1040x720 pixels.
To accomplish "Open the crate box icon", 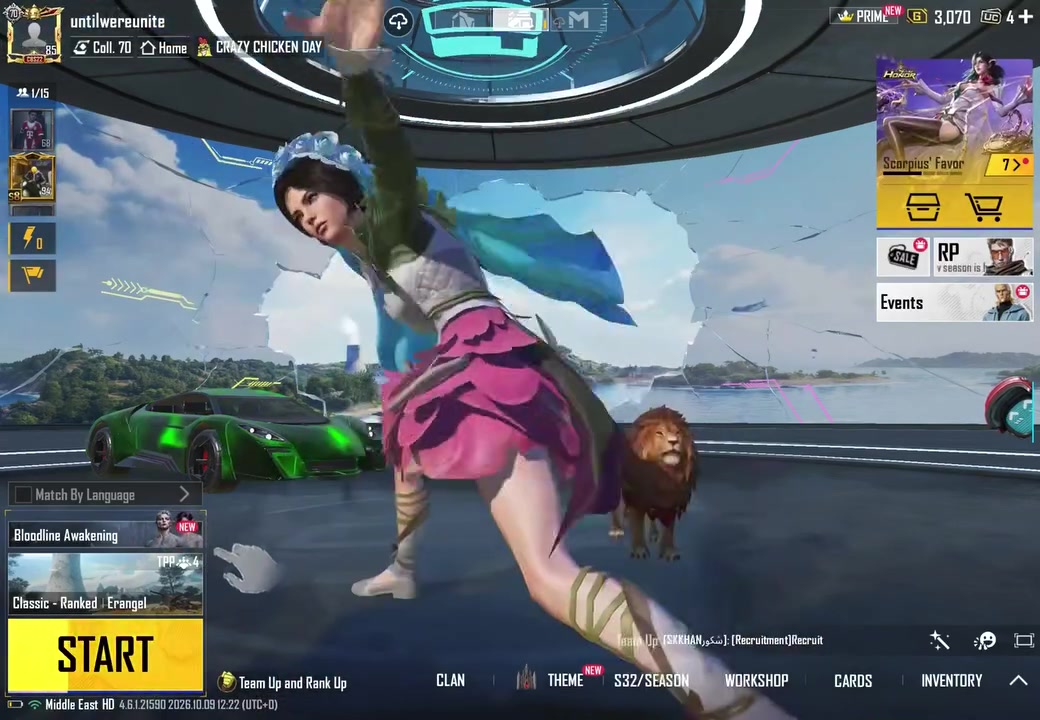I will [923, 207].
